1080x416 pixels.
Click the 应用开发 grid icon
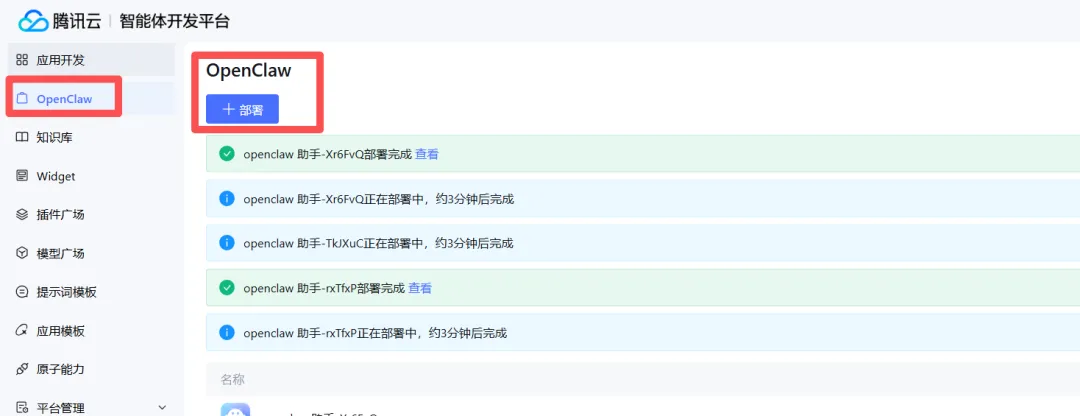pos(22,60)
